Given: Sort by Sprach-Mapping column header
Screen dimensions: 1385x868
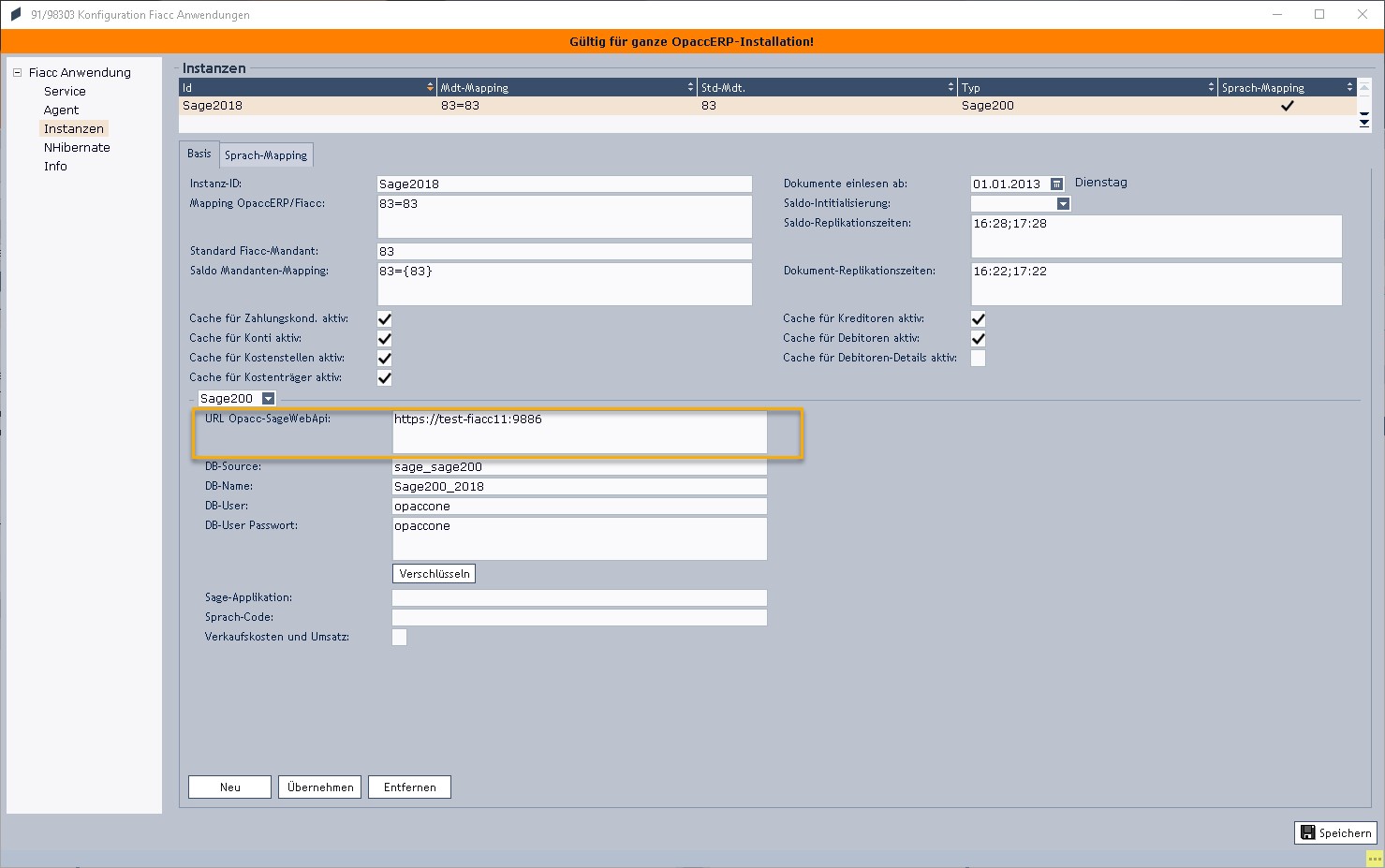Looking at the screenshot, I should 1288,87.
